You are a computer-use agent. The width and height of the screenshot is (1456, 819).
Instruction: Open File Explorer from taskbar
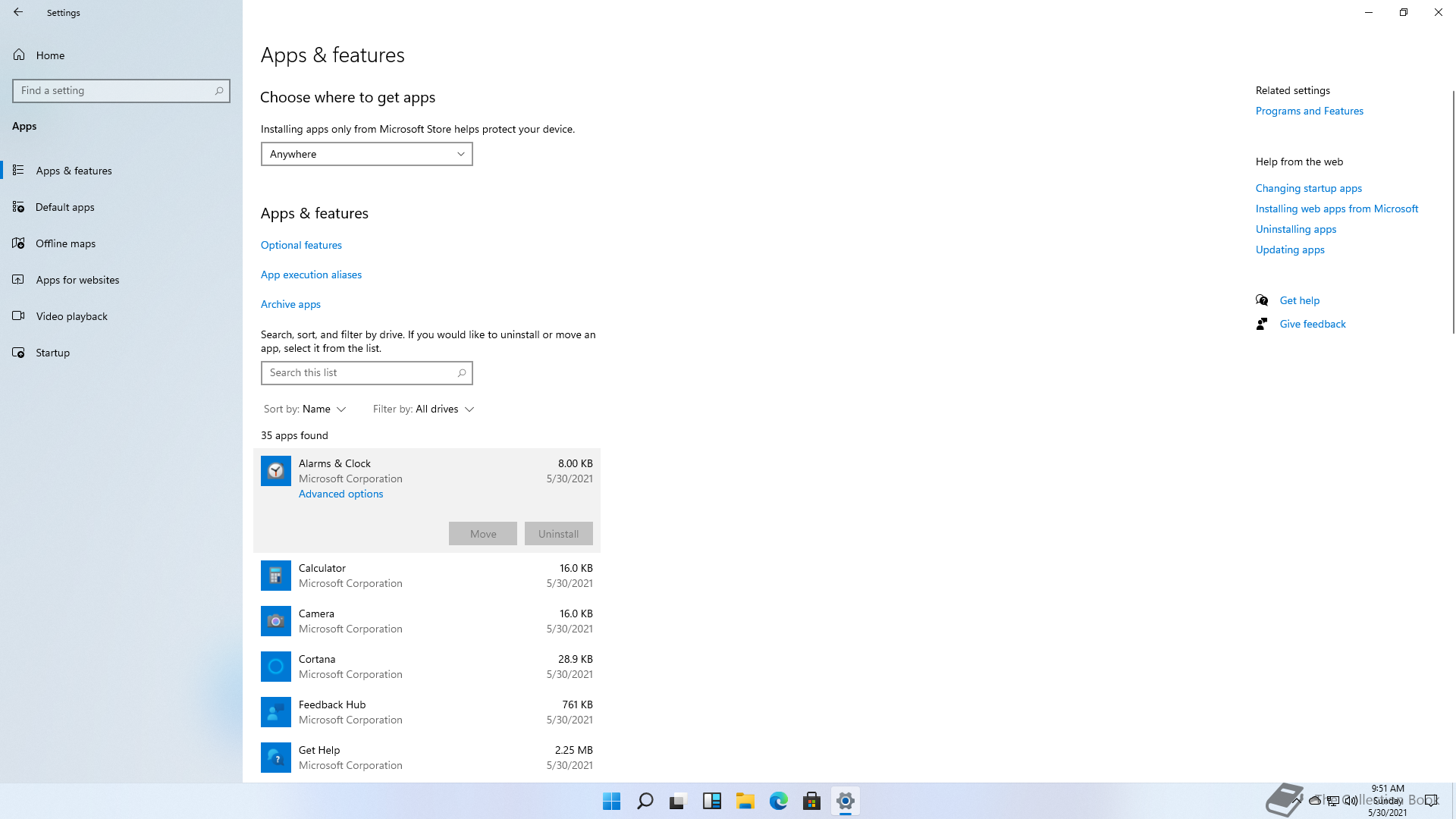point(745,801)
